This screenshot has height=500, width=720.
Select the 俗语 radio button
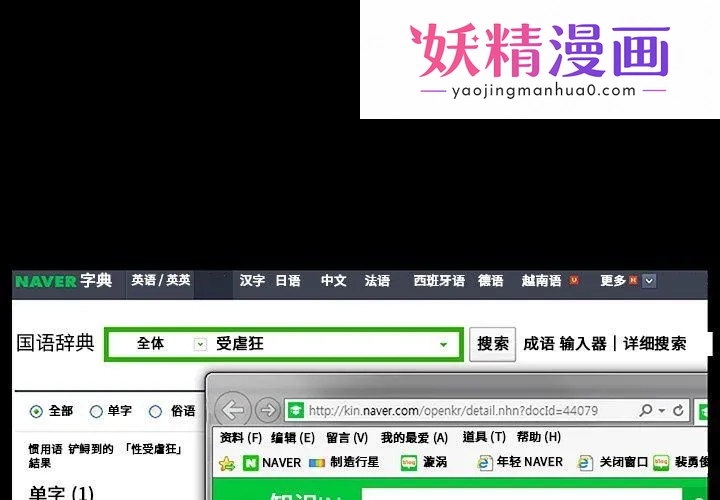[x=156, y=411]
